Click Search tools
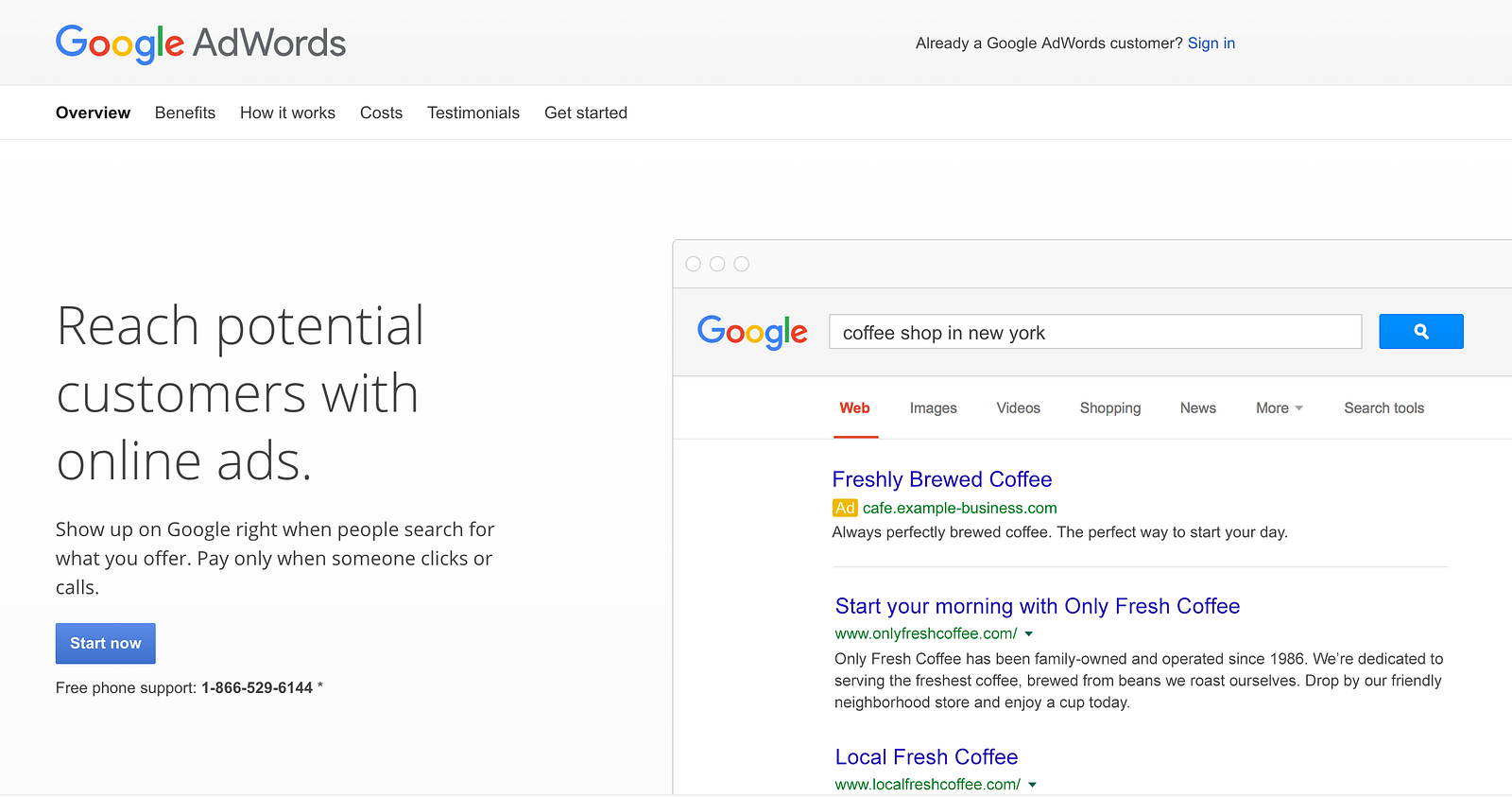This screenshot has height=797, width=1512. coord(1383,408)
